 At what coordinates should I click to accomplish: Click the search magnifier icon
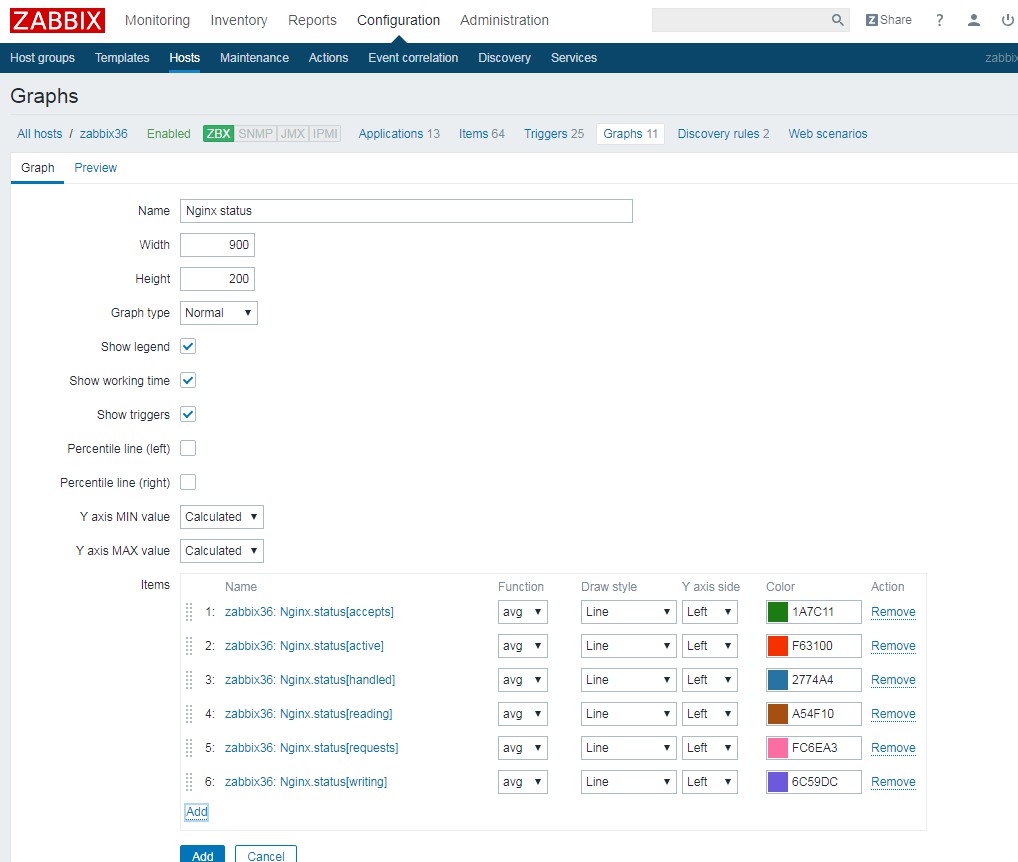tap(837, 20)
